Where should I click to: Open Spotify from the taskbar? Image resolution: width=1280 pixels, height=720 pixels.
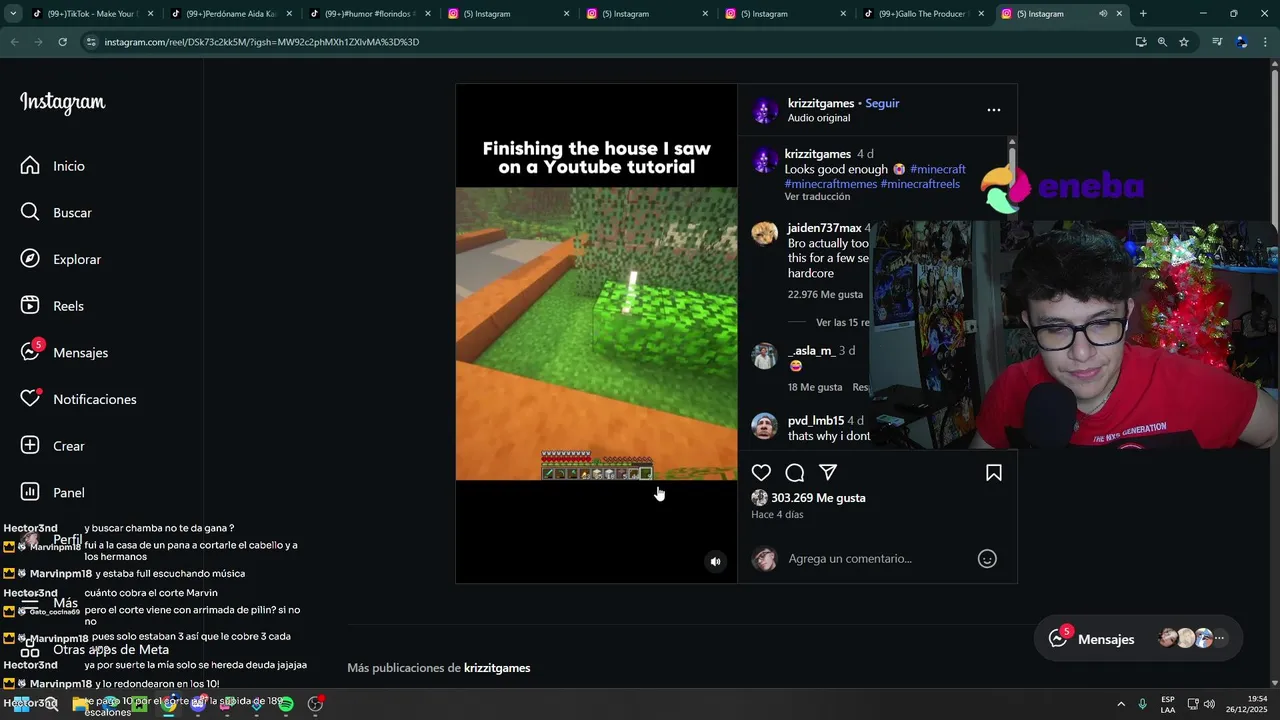pyautogui.click(x=286, y=704)
